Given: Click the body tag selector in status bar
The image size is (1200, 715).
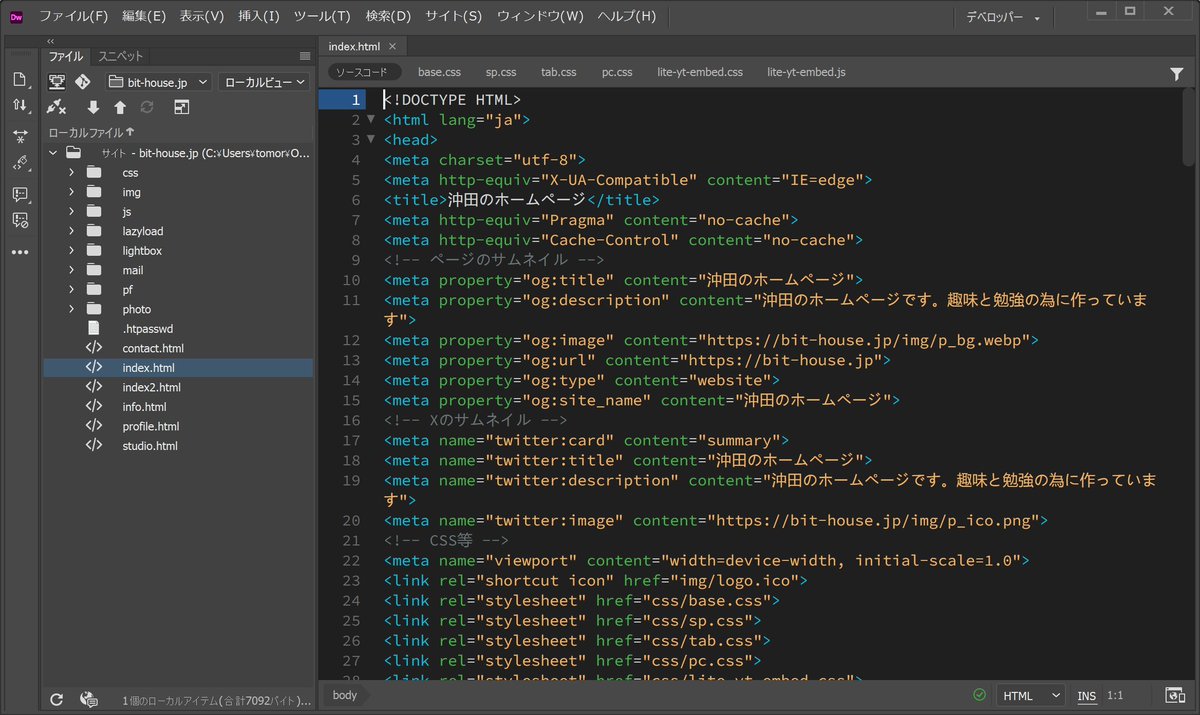Looking at the screenshot, I should coord(345,695).
